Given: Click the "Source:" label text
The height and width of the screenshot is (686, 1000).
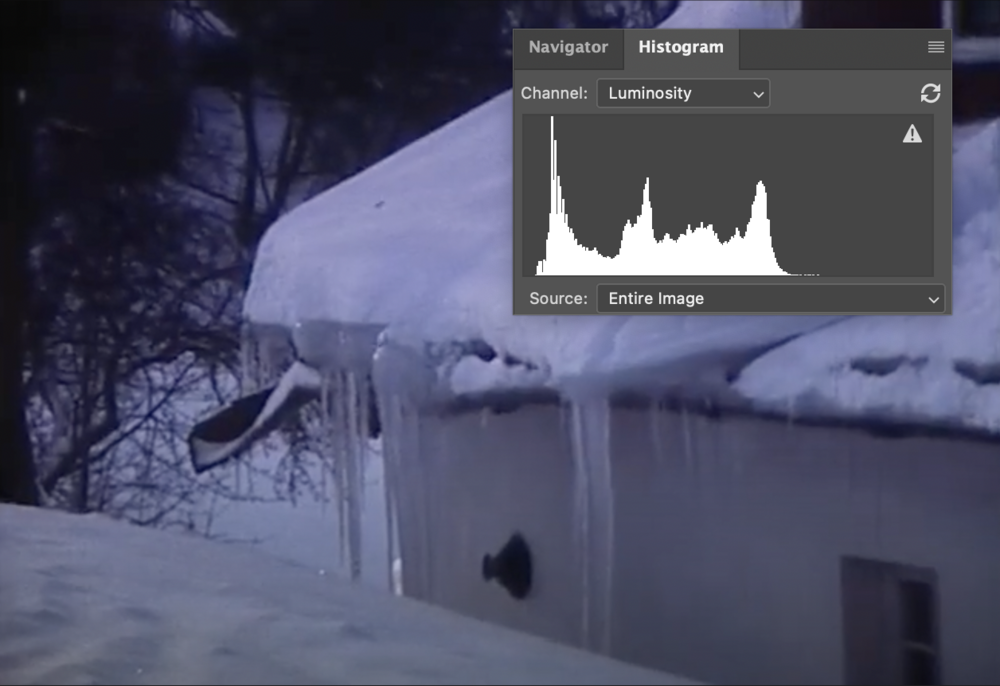Looking at the screenshot, I should pos(558,298).
